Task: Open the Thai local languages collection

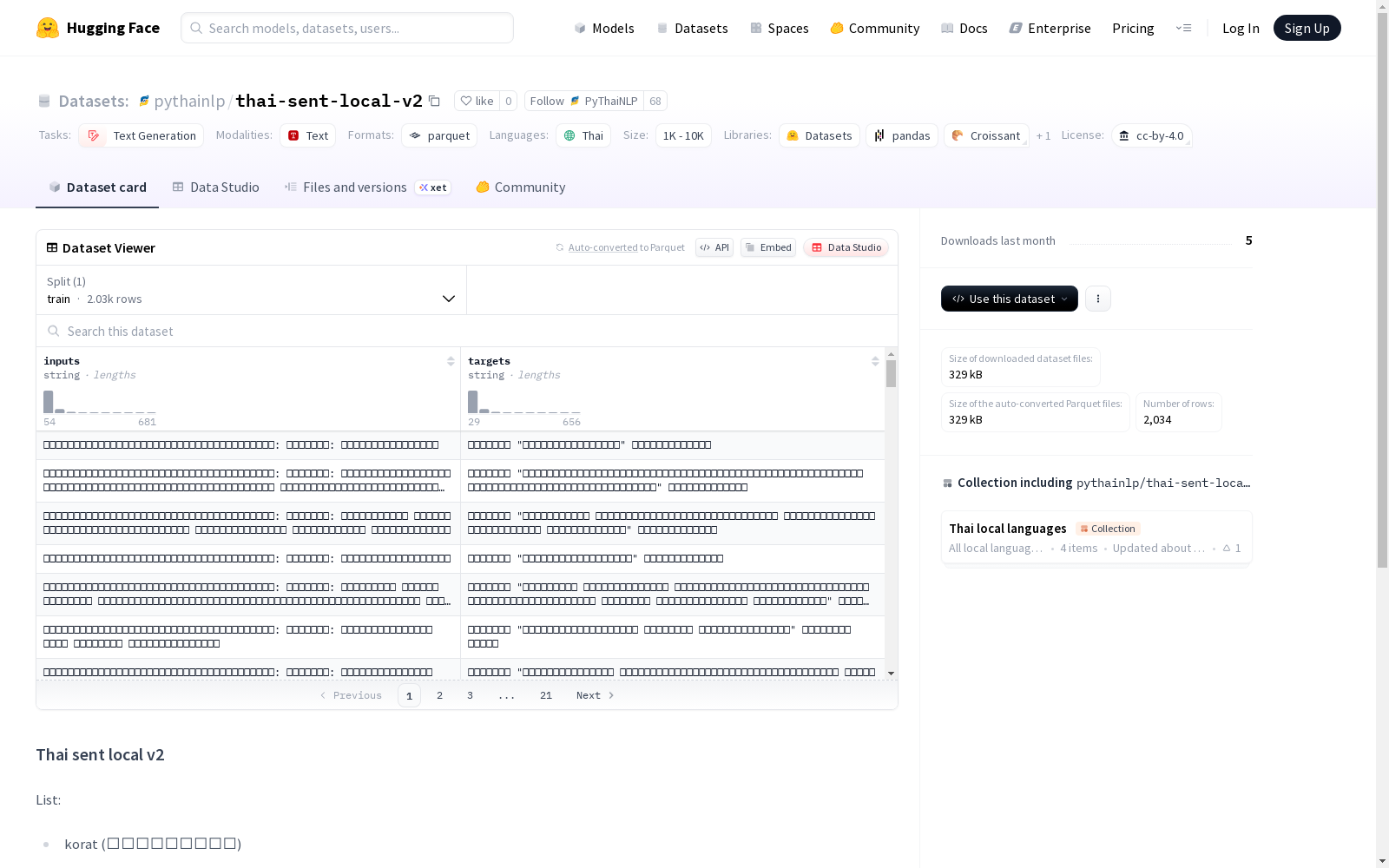Action: tap(1096, 537)
